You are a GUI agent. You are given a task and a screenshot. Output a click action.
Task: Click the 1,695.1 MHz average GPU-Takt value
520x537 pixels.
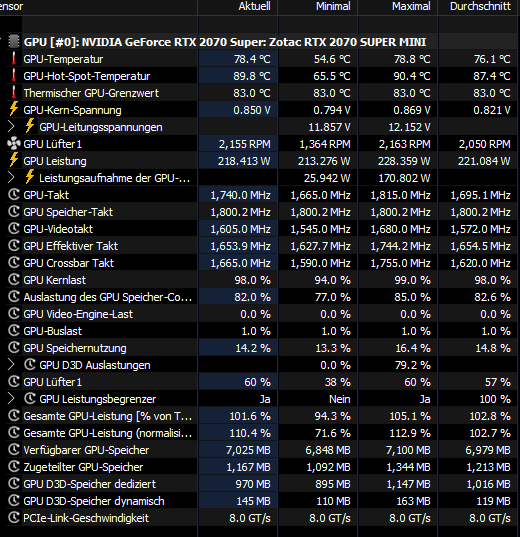point(481,195)
